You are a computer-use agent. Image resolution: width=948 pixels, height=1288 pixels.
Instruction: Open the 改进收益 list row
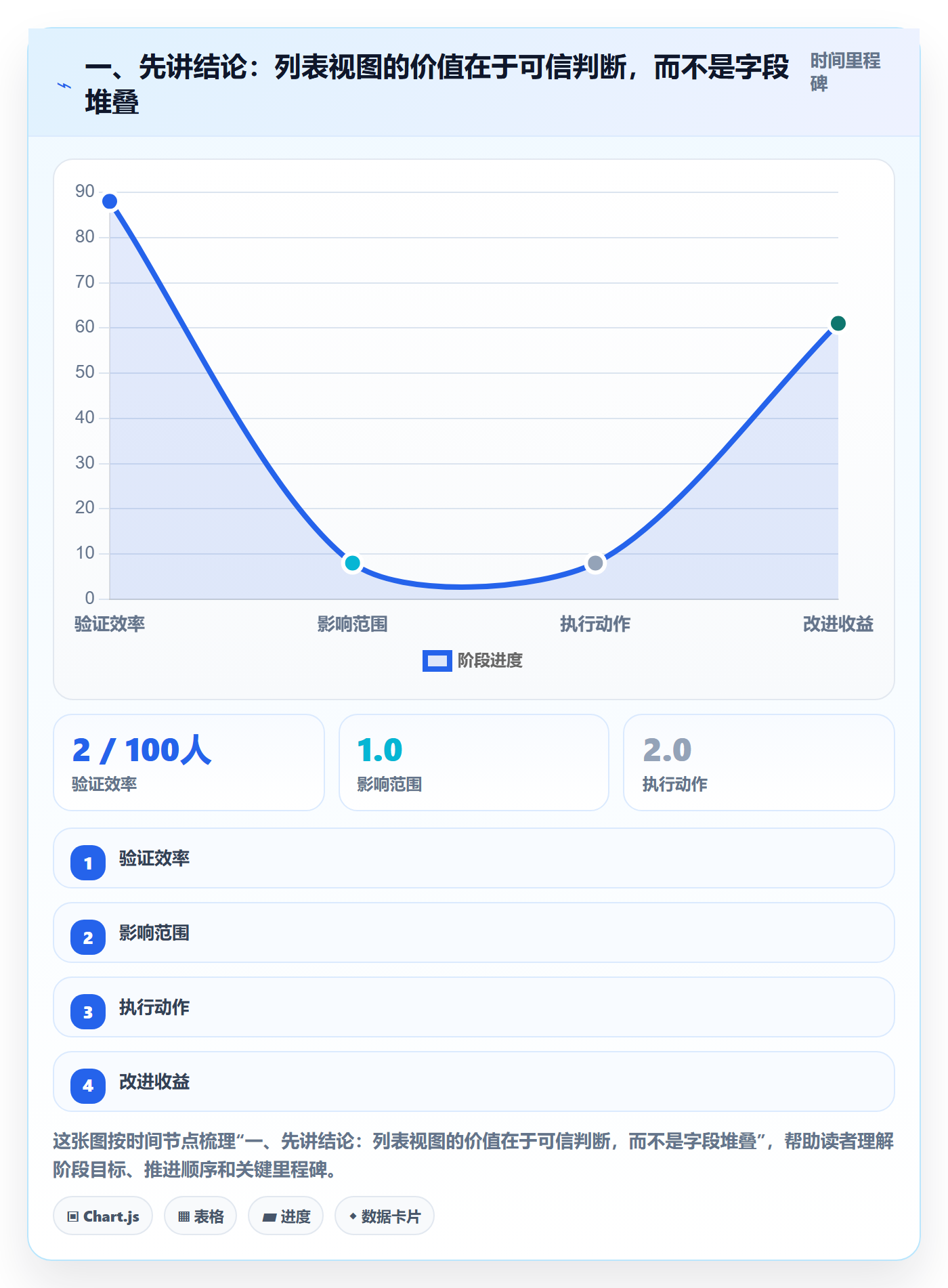click(474, 1081)
